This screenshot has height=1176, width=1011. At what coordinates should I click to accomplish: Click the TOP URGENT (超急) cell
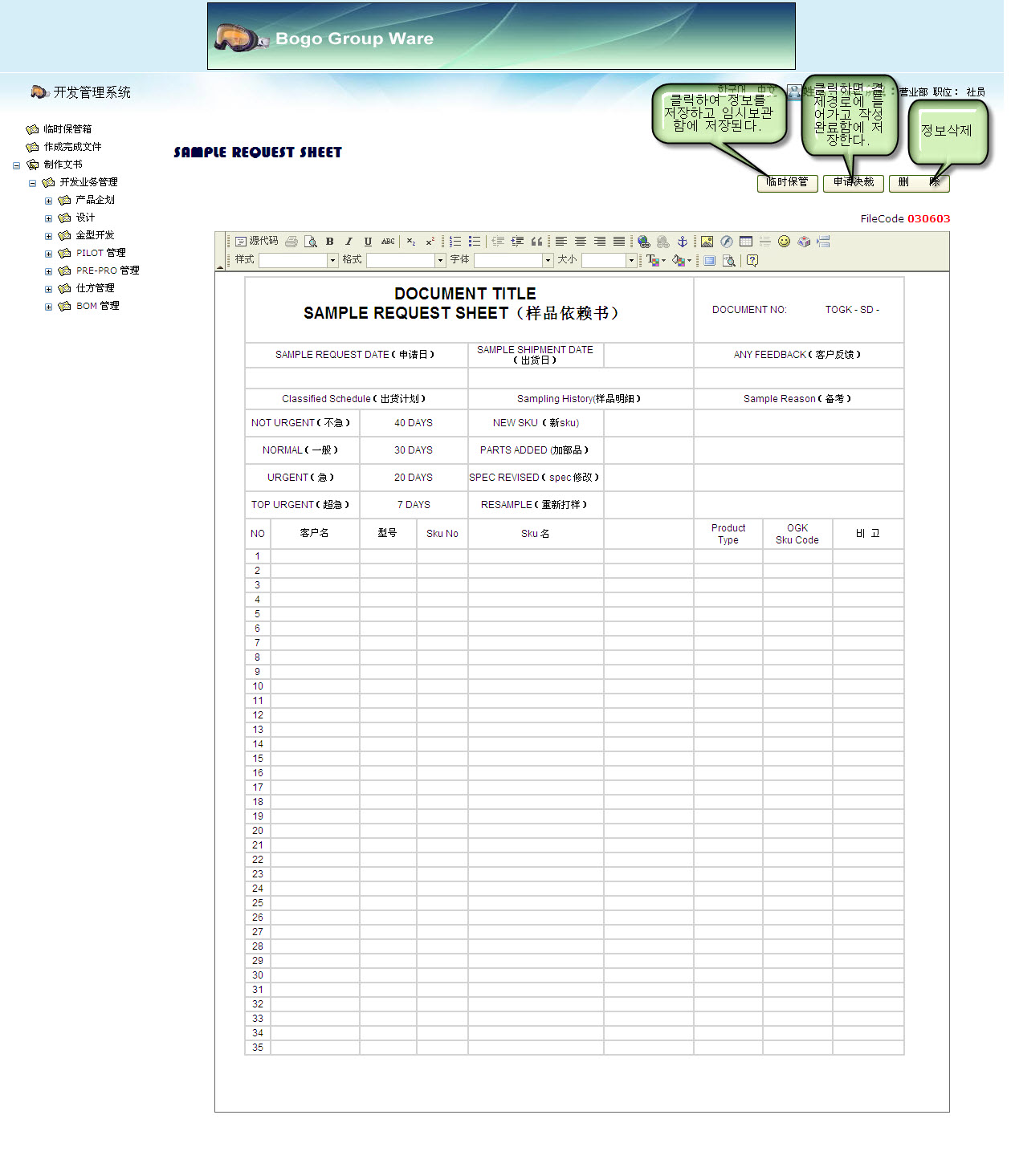[x=302, y=505]
